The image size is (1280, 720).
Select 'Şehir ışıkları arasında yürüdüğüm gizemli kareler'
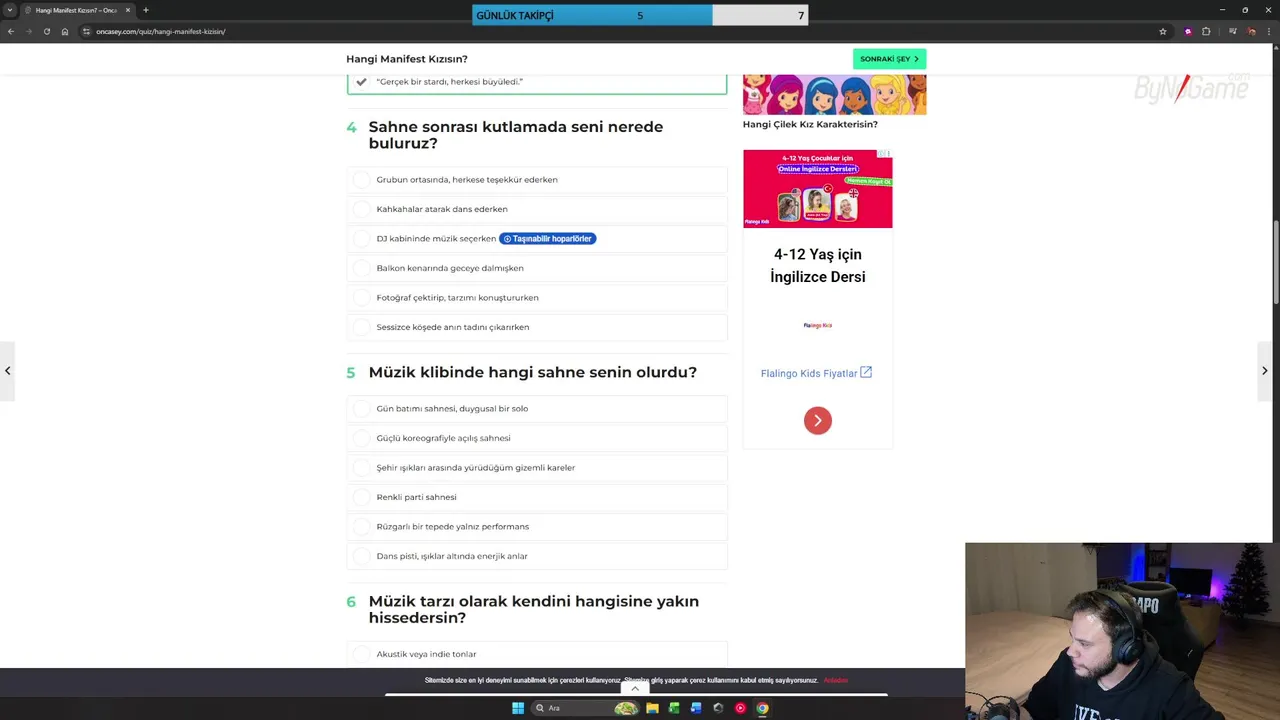click(x=537, y=468)
